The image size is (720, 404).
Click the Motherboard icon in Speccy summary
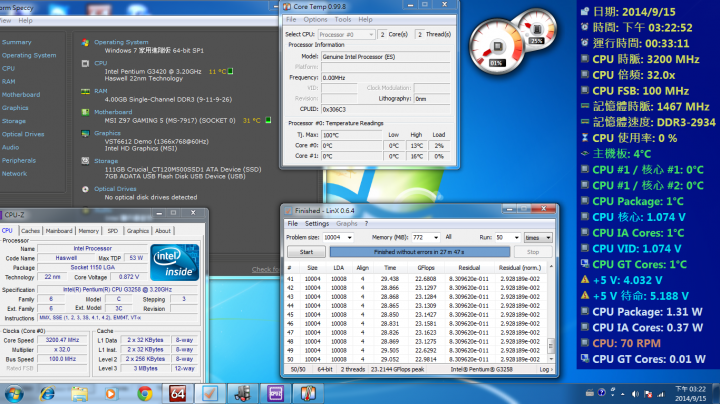(x=85, y=112)
